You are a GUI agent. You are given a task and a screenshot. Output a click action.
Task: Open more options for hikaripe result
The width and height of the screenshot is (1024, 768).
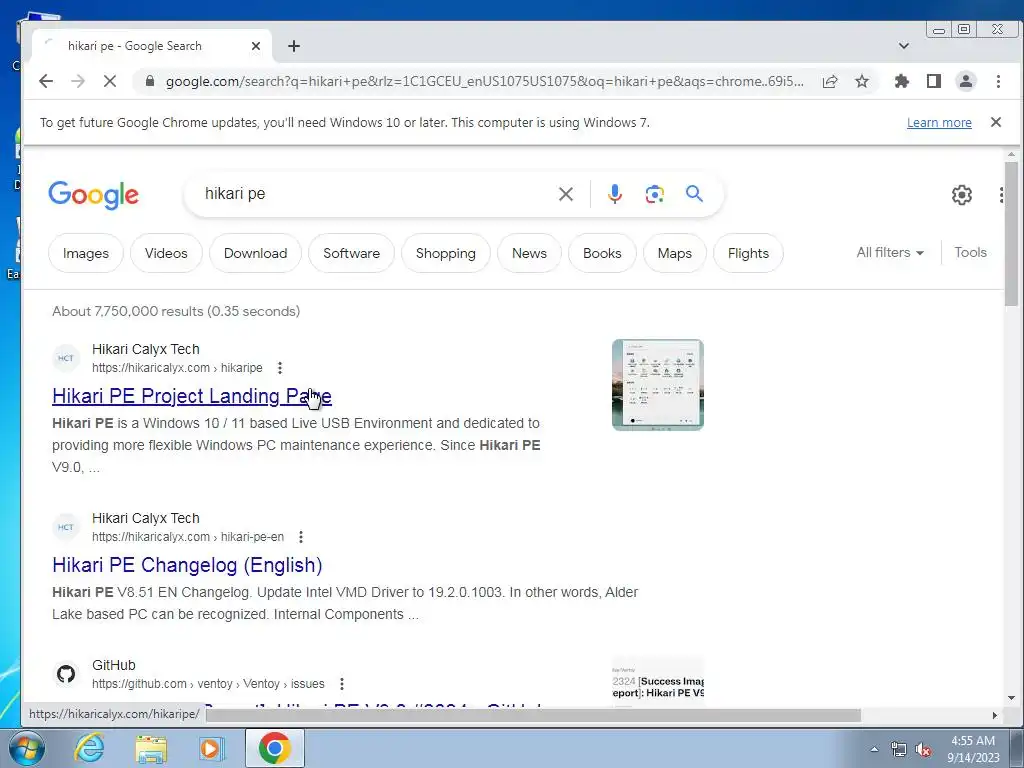tap(280, 368)
